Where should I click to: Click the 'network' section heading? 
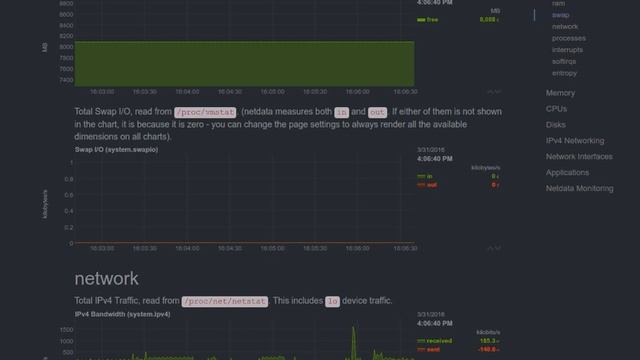tap(107, 279)
